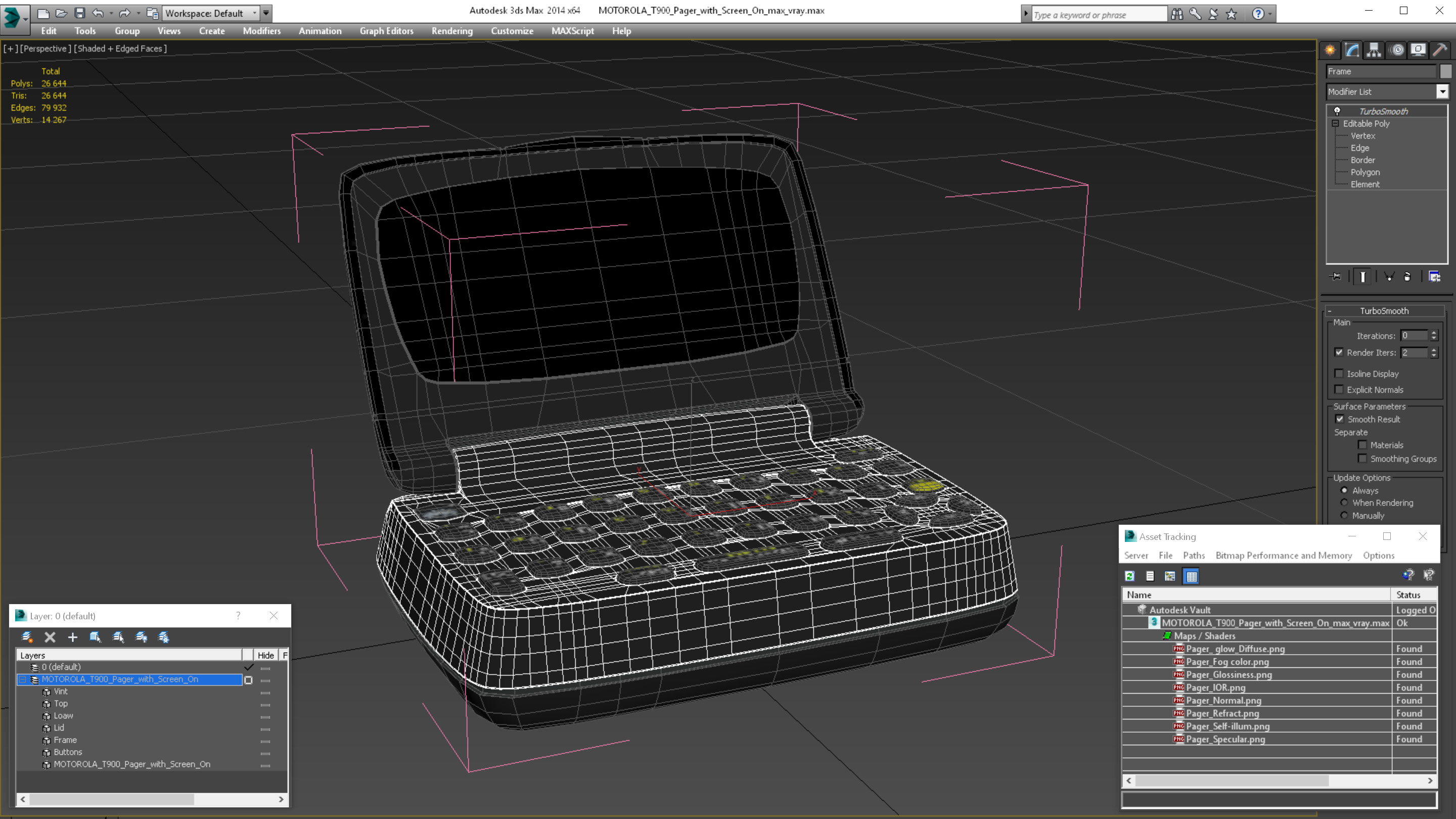Redo the action with the Redo arrow
The width and height of the screenshot is (1456, 819).
125,13
